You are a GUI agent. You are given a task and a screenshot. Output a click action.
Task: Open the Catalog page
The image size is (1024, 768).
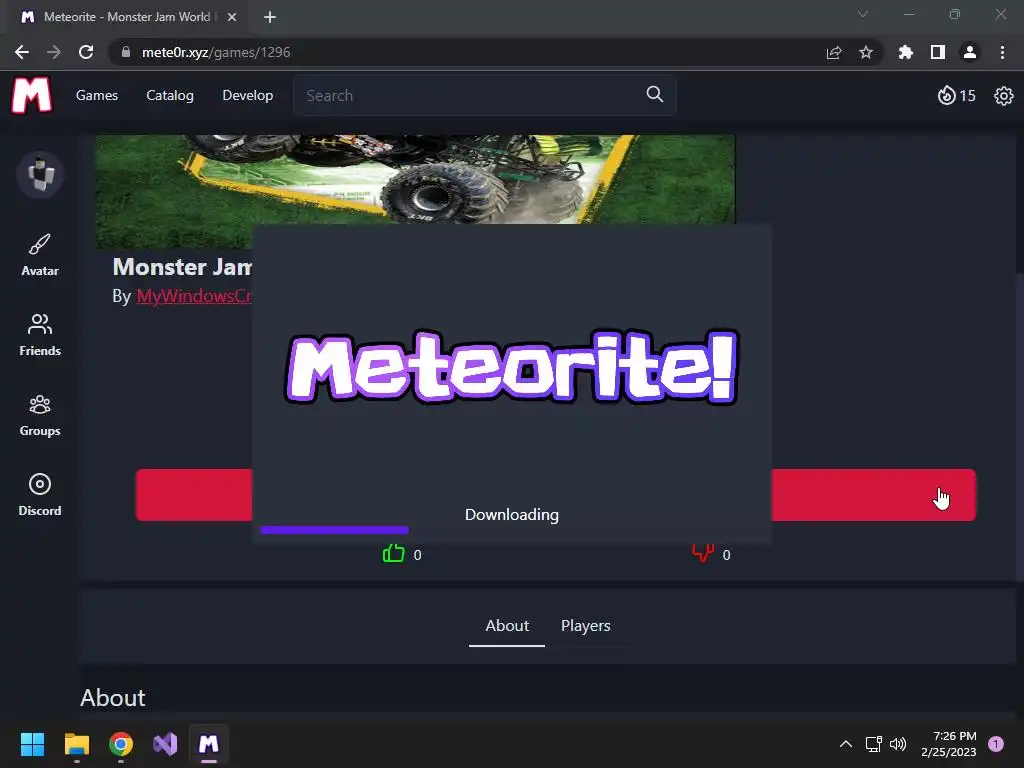[170, 95]
